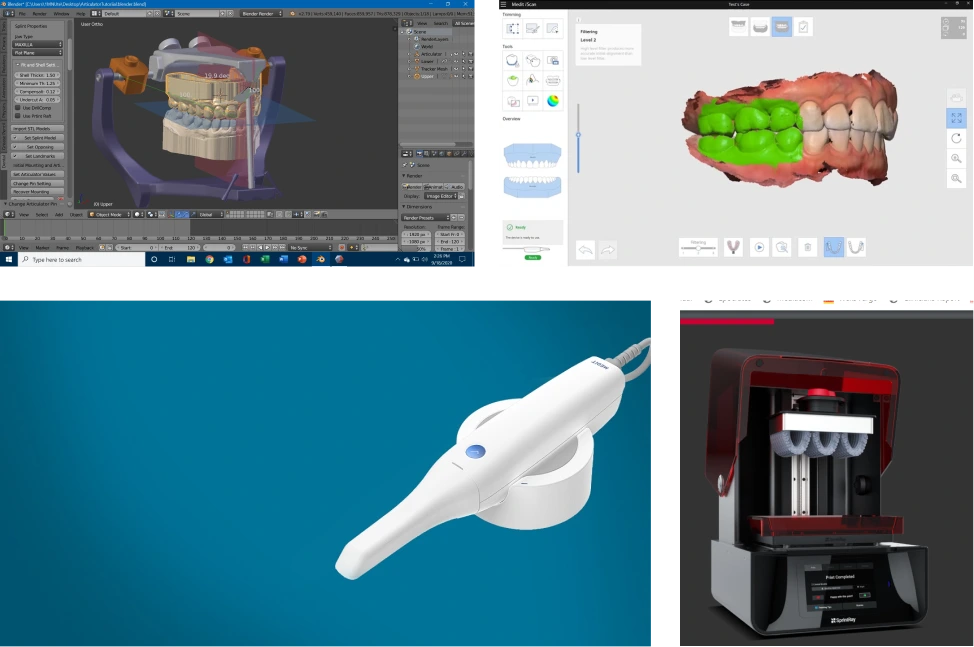Switch to the upper jaw scan stage in Medit
This screenshot has height=647, width=974.
(x=738, y=27)
